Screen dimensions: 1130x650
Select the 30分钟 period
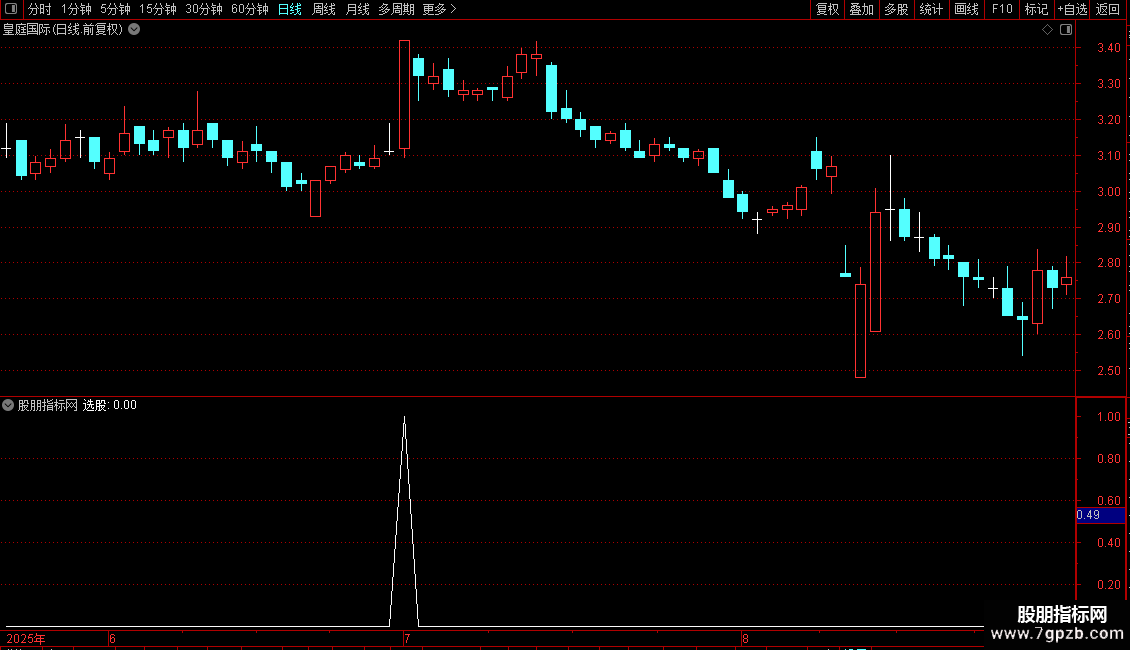coord(204,9)
